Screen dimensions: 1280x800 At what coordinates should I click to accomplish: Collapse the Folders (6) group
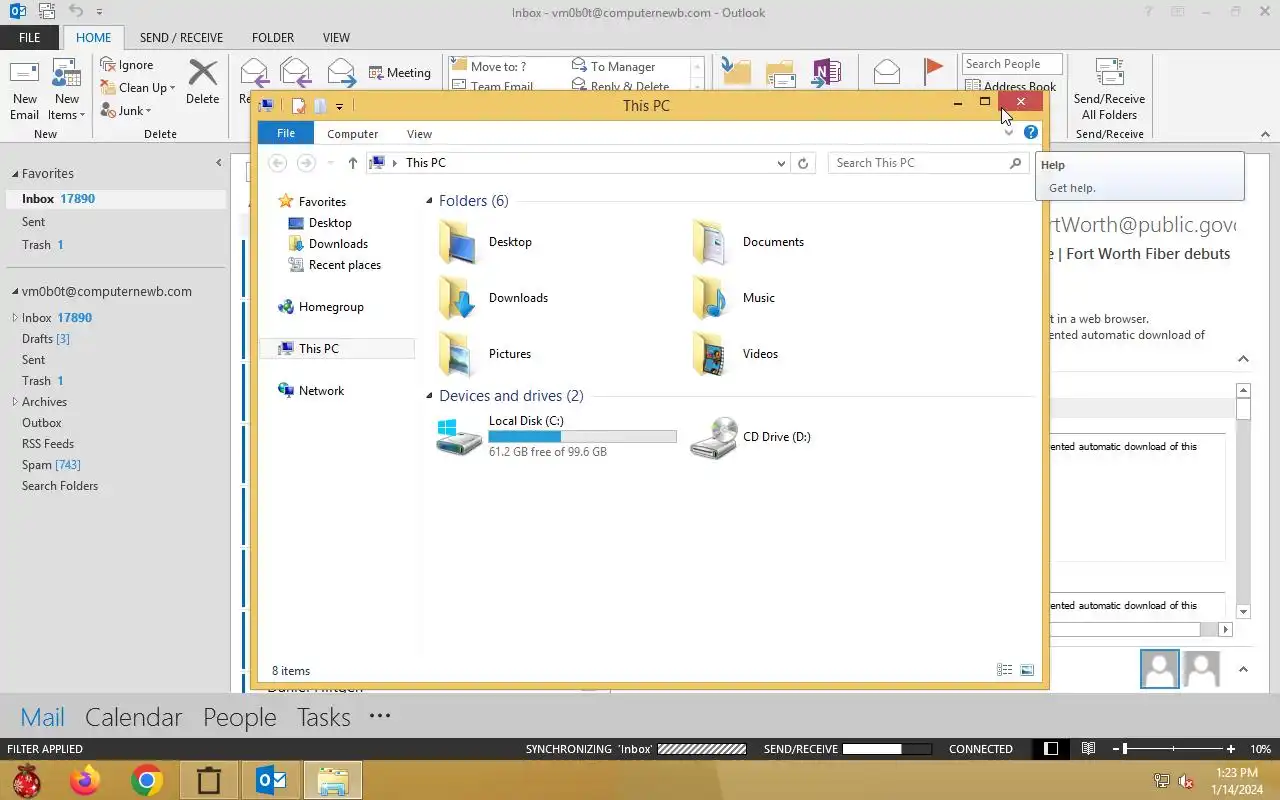pos(430,201)
